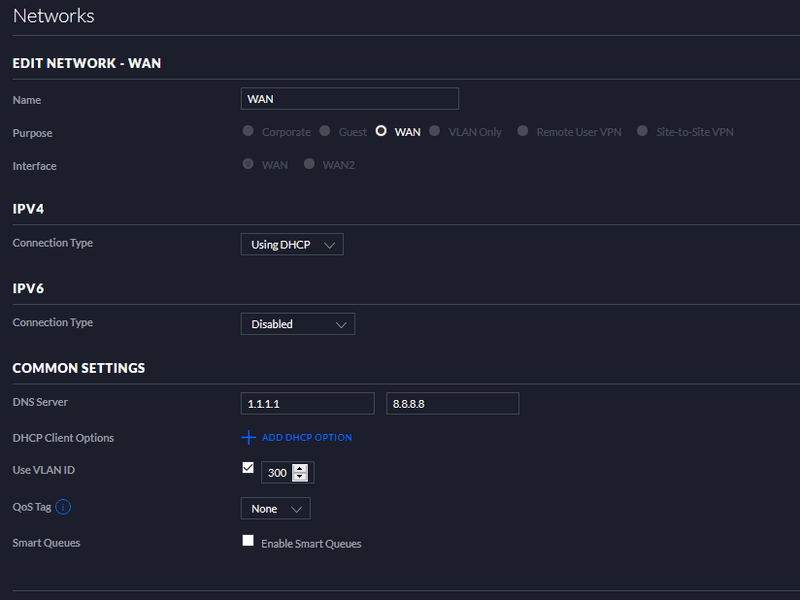Screen dimensions: 800x600
Task: Uncheck the Use VLAN ID checkbox
Action: pyautogui.click(x=248, y=467)
